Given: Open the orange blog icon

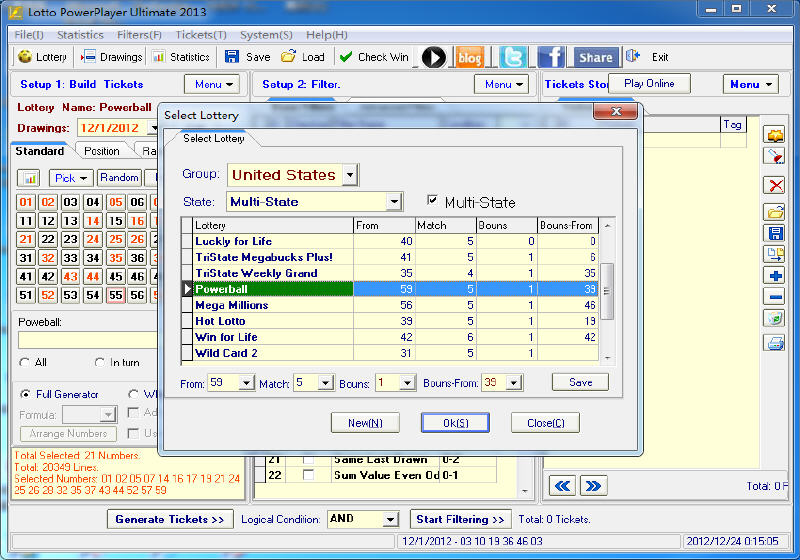Looking at the screenshot, I should [469, 58].
